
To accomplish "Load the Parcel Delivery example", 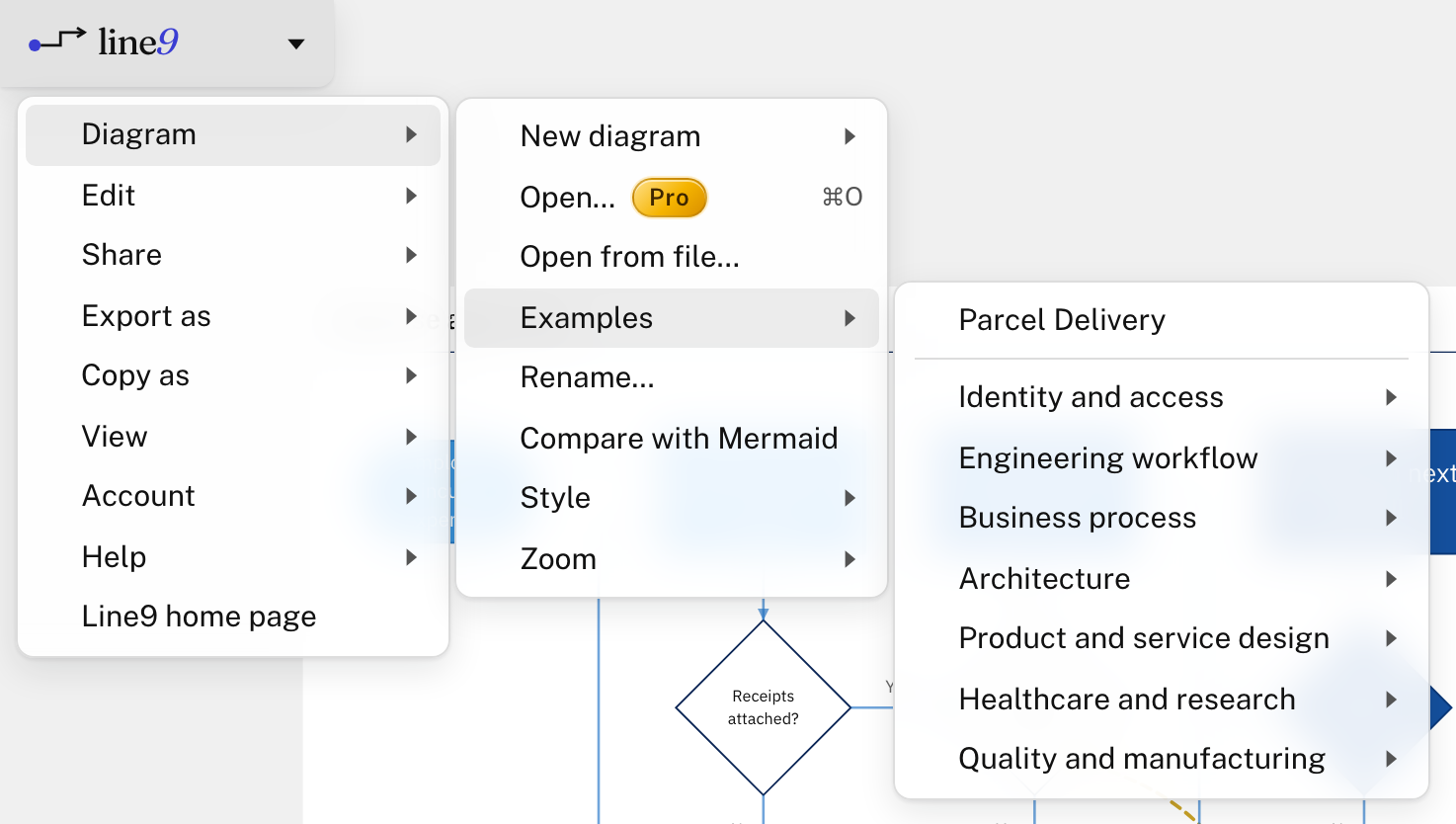I will [x=1162, y=320].
